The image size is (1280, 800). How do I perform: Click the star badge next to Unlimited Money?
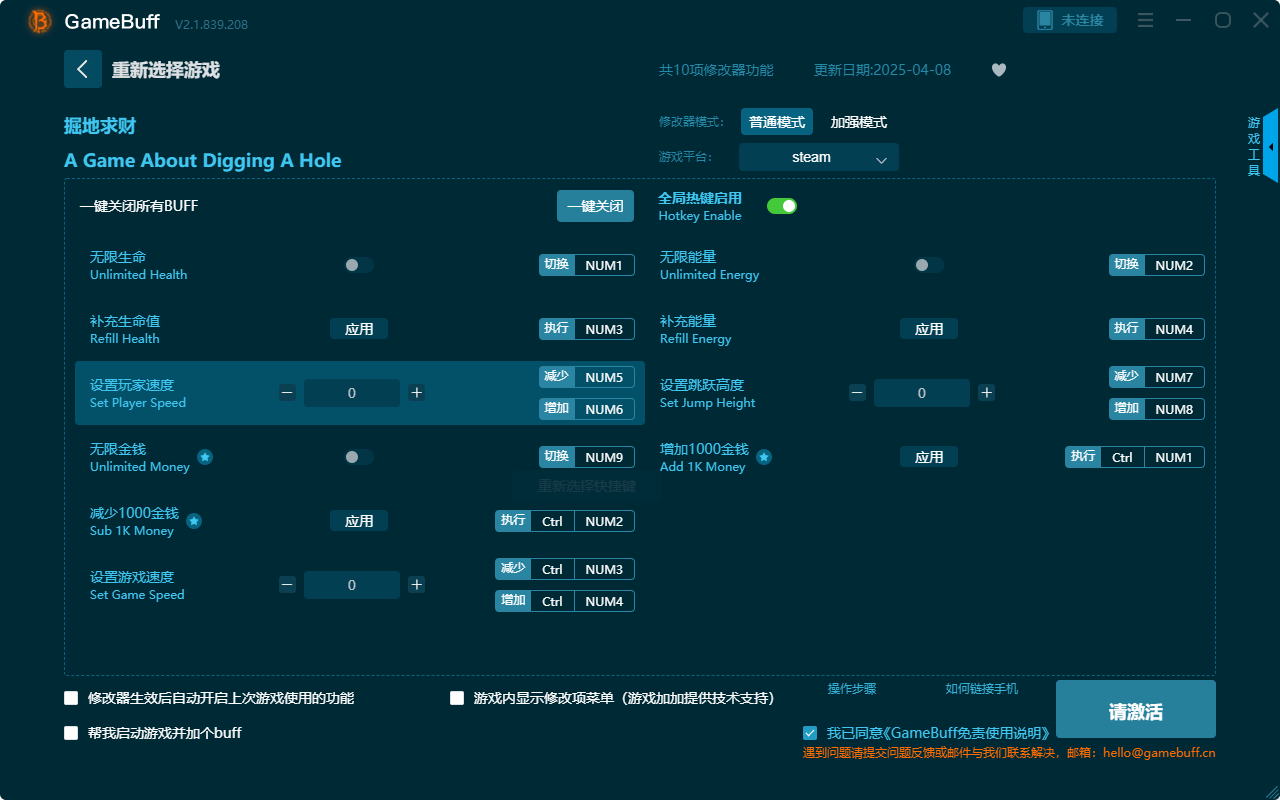click(205, 457)
